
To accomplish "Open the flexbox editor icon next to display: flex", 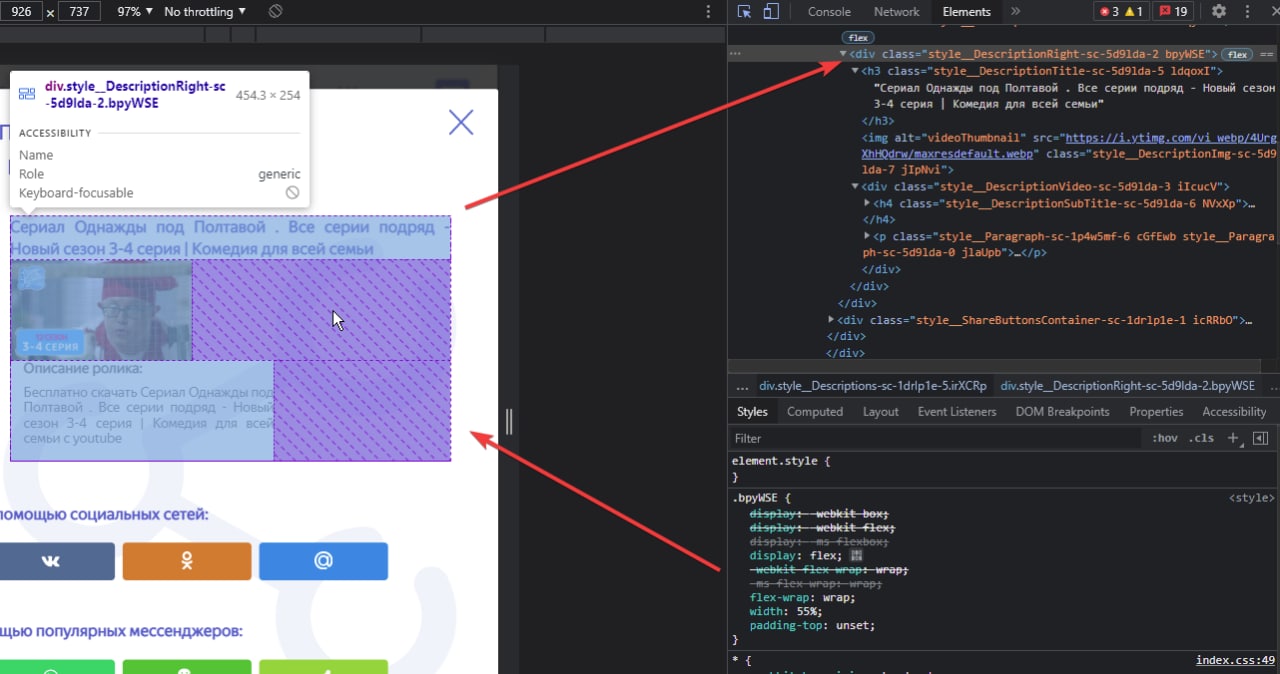I will coord(855,555).
